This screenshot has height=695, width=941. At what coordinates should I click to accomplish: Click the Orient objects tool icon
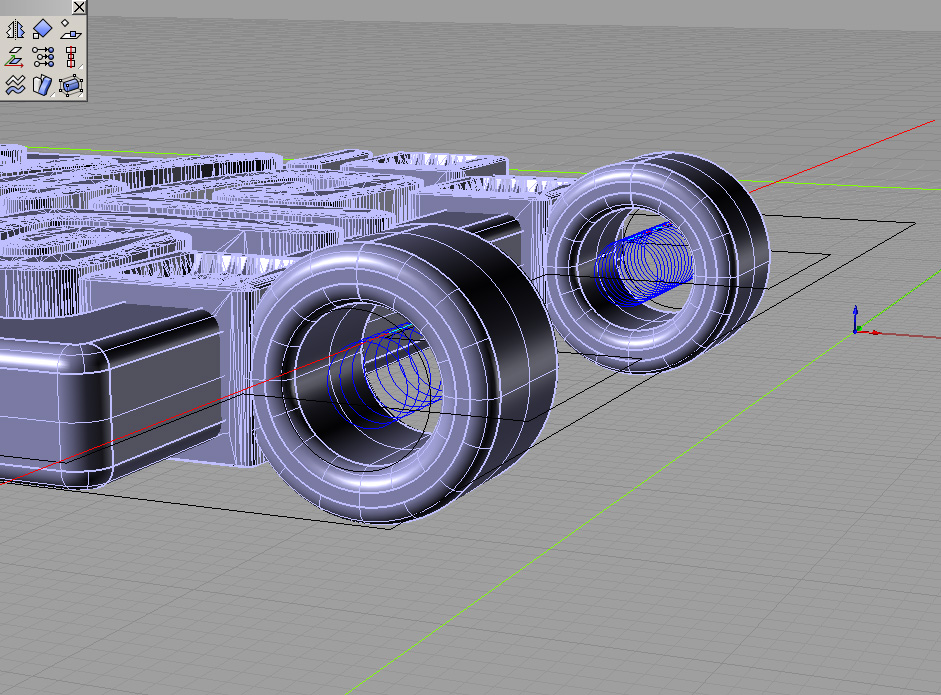pyautogui.click(x=43, y=30)
